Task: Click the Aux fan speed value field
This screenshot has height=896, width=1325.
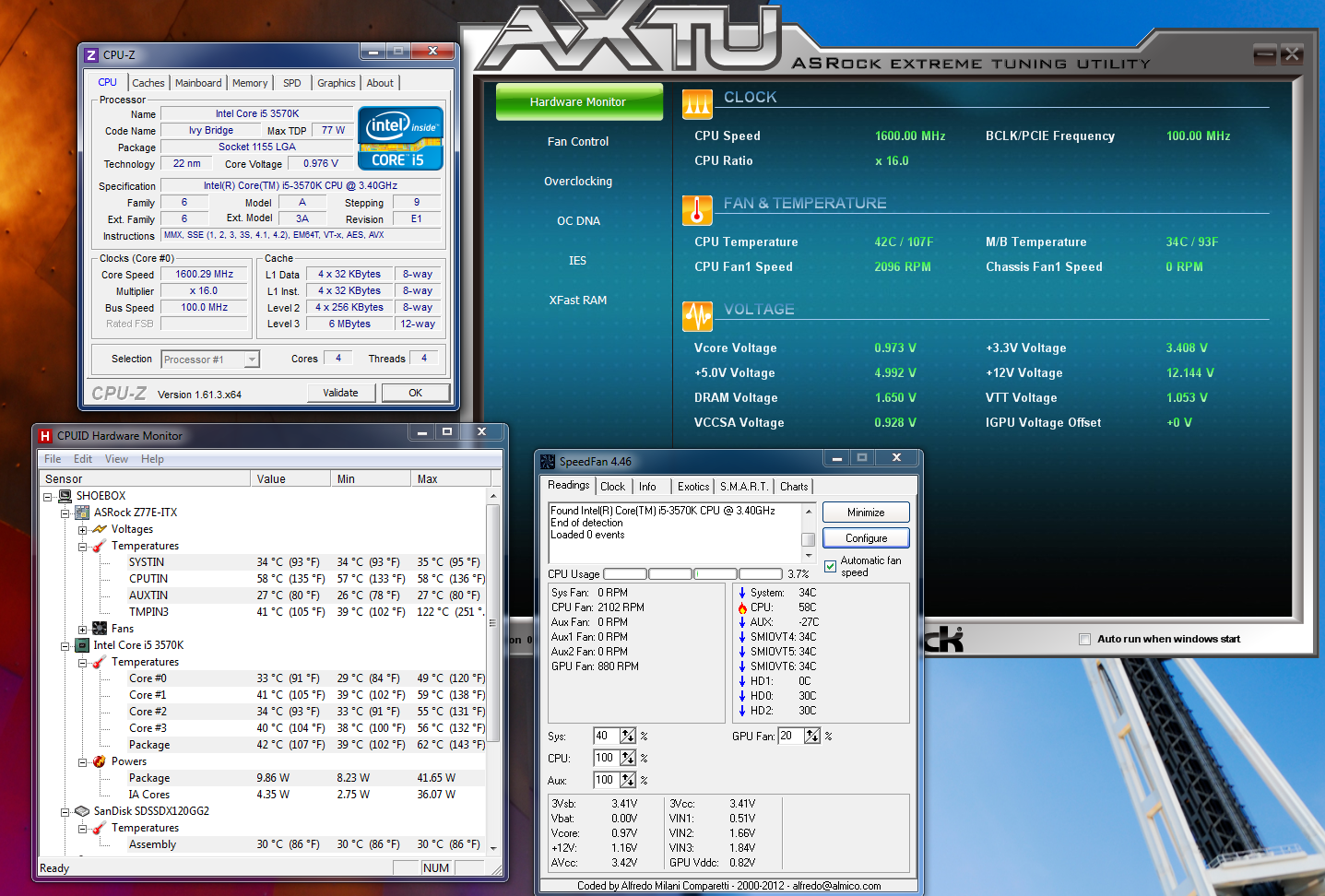Action: pos(607,780)
